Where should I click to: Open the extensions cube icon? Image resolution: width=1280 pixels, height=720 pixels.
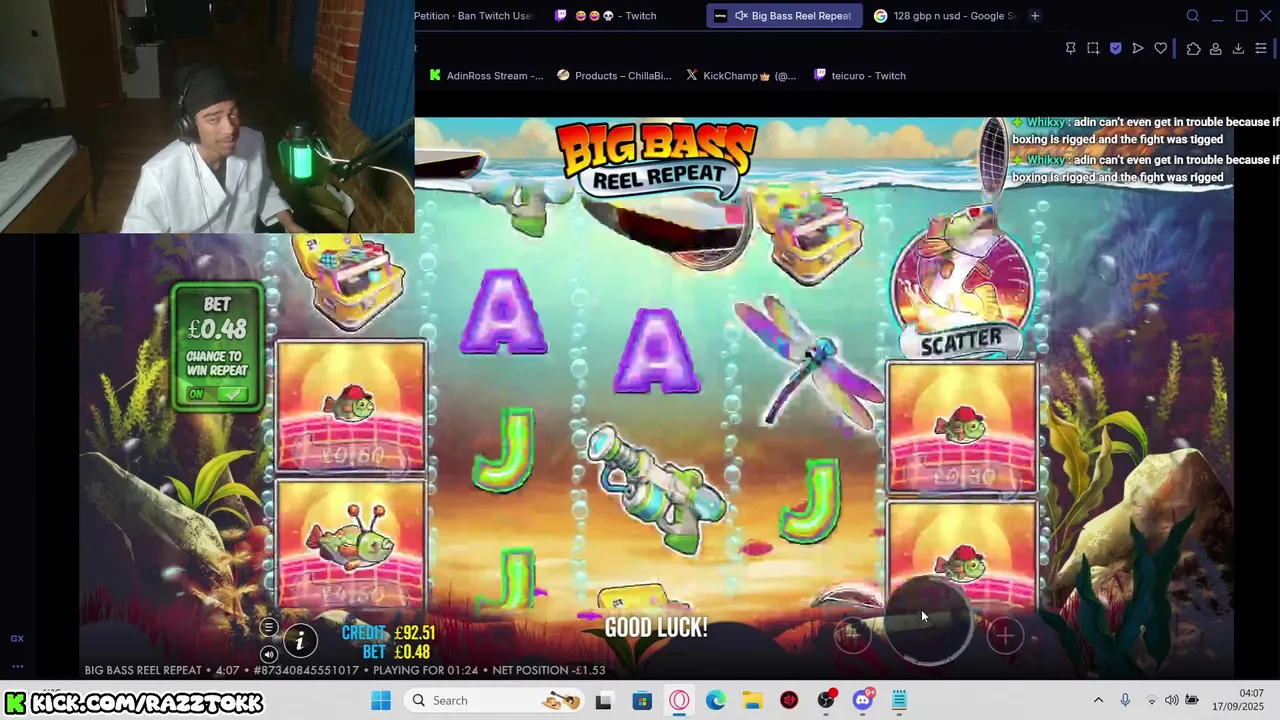point(1193,48)
